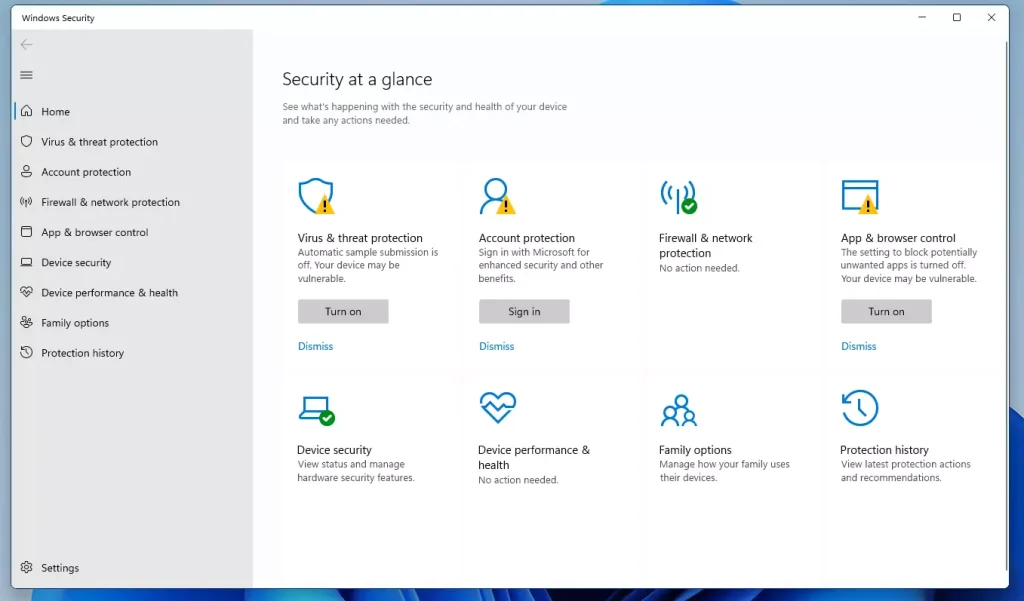Open the Device security laptop tile icon
This screenshot has width=1024, height=601.
tap(316, 410)
